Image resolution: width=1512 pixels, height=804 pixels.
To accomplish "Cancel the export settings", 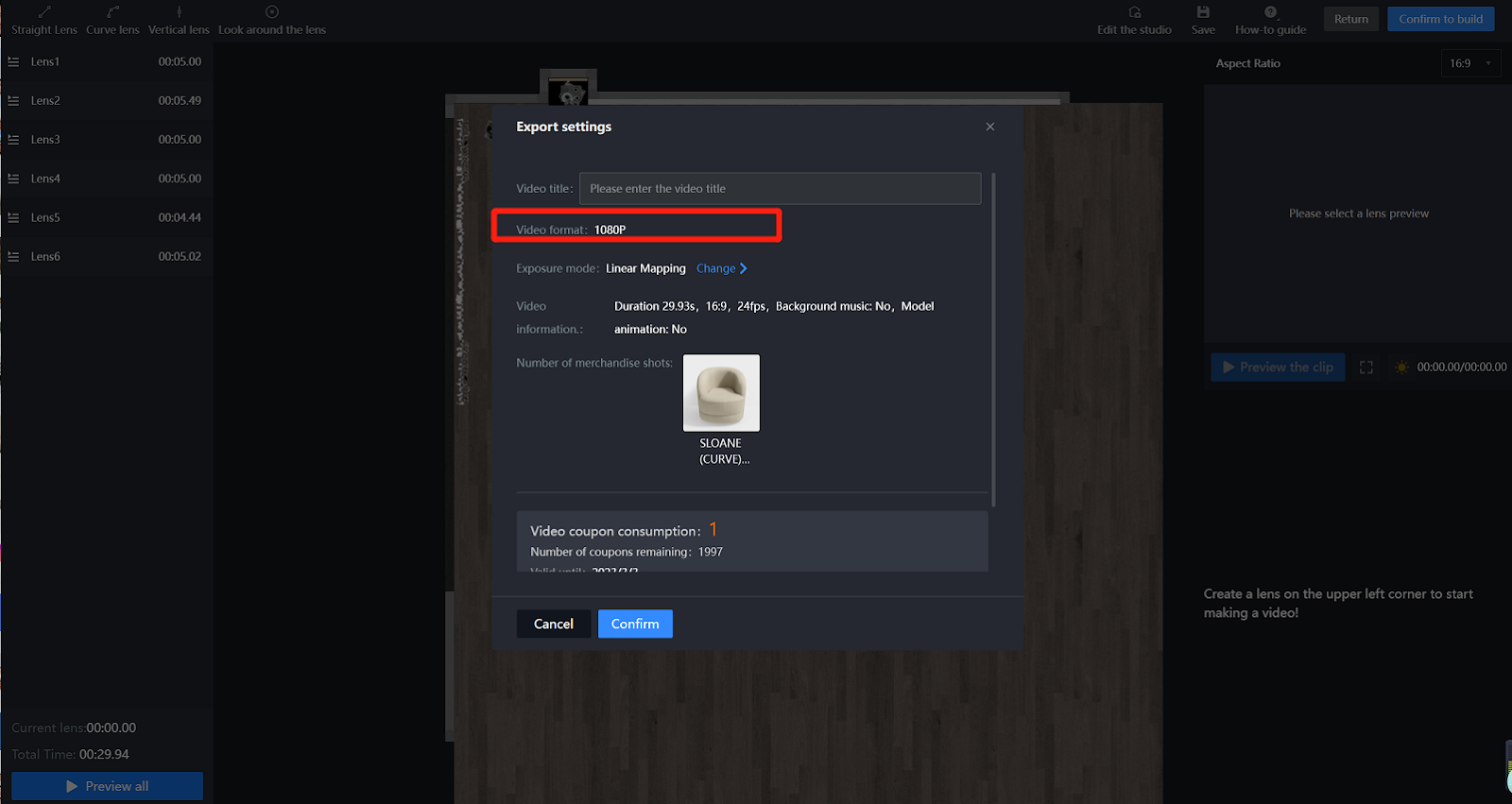I will (554, 624).
